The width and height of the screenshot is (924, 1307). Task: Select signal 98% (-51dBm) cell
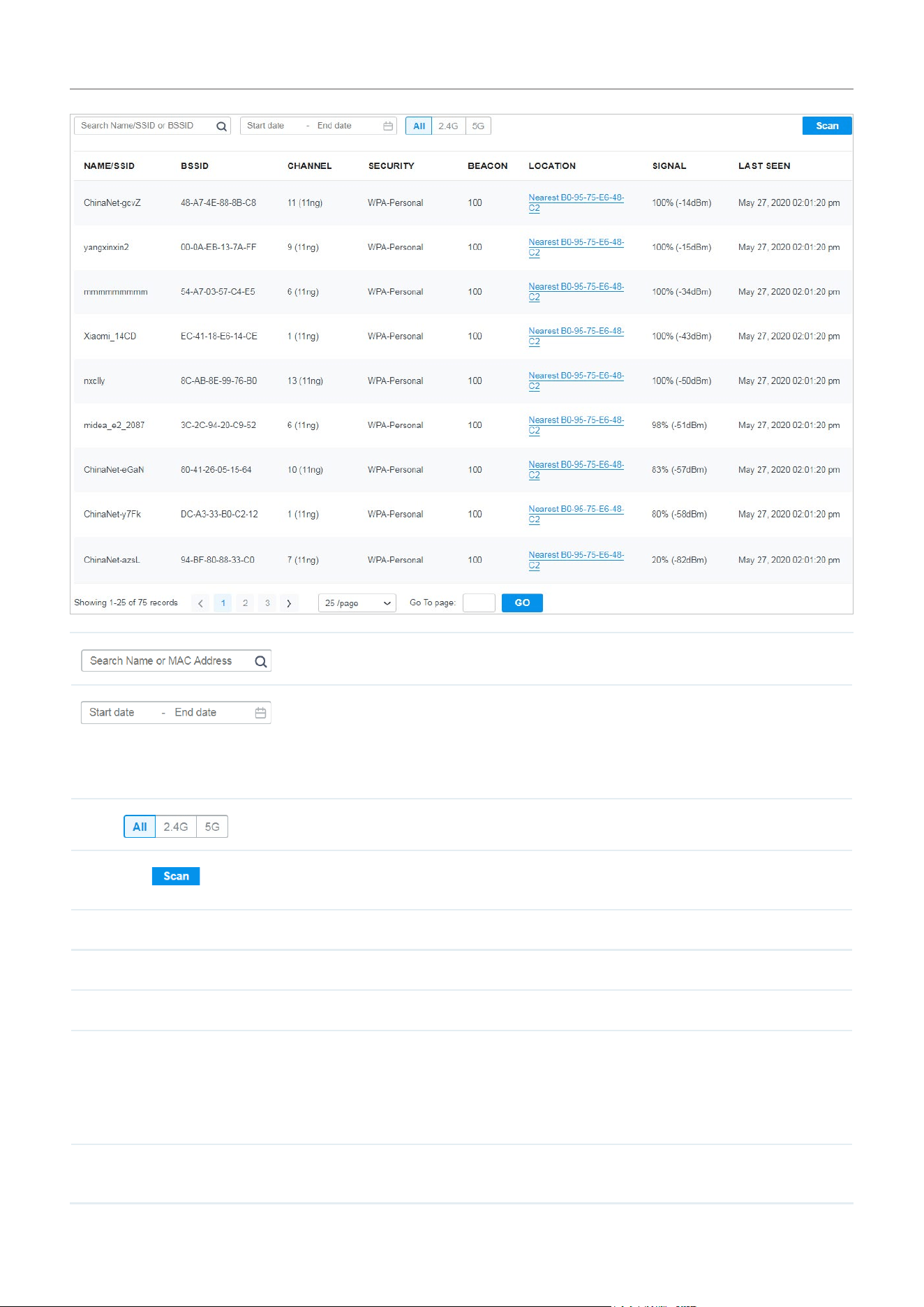click(x=679, y=425)
